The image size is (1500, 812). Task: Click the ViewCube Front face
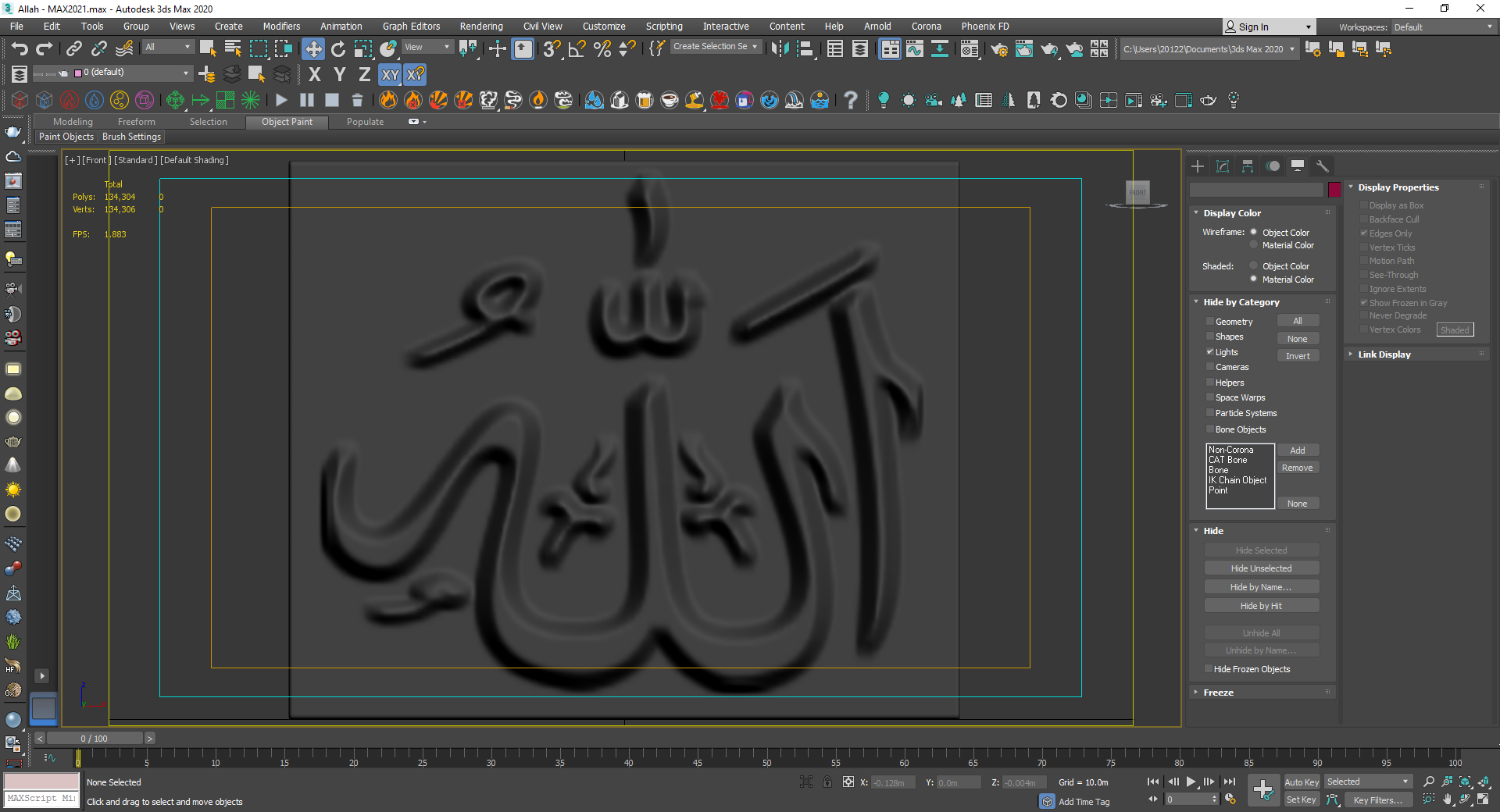tap(1137, 192)
